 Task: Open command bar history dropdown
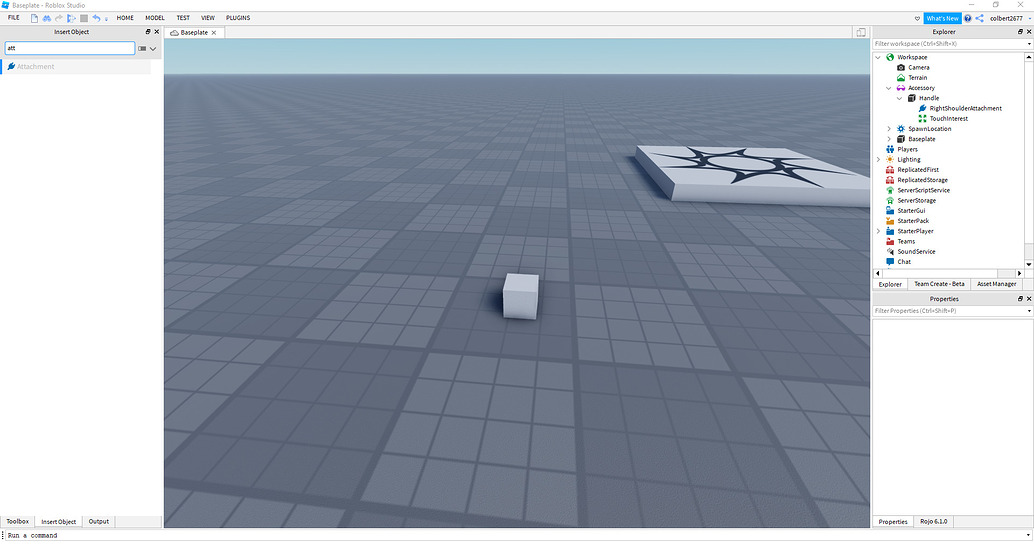tap(1028, 536)
